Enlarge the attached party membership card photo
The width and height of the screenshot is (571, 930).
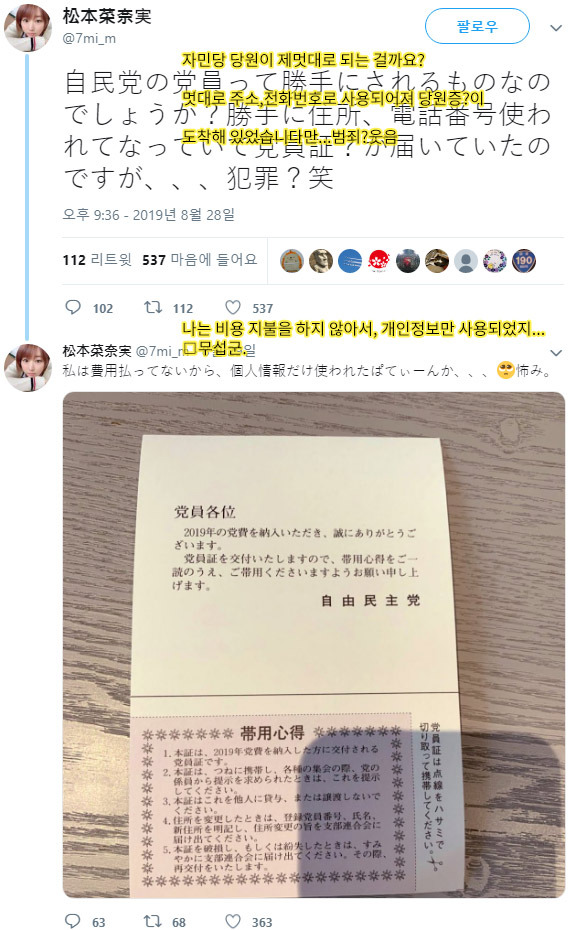(x=314, y=645)
